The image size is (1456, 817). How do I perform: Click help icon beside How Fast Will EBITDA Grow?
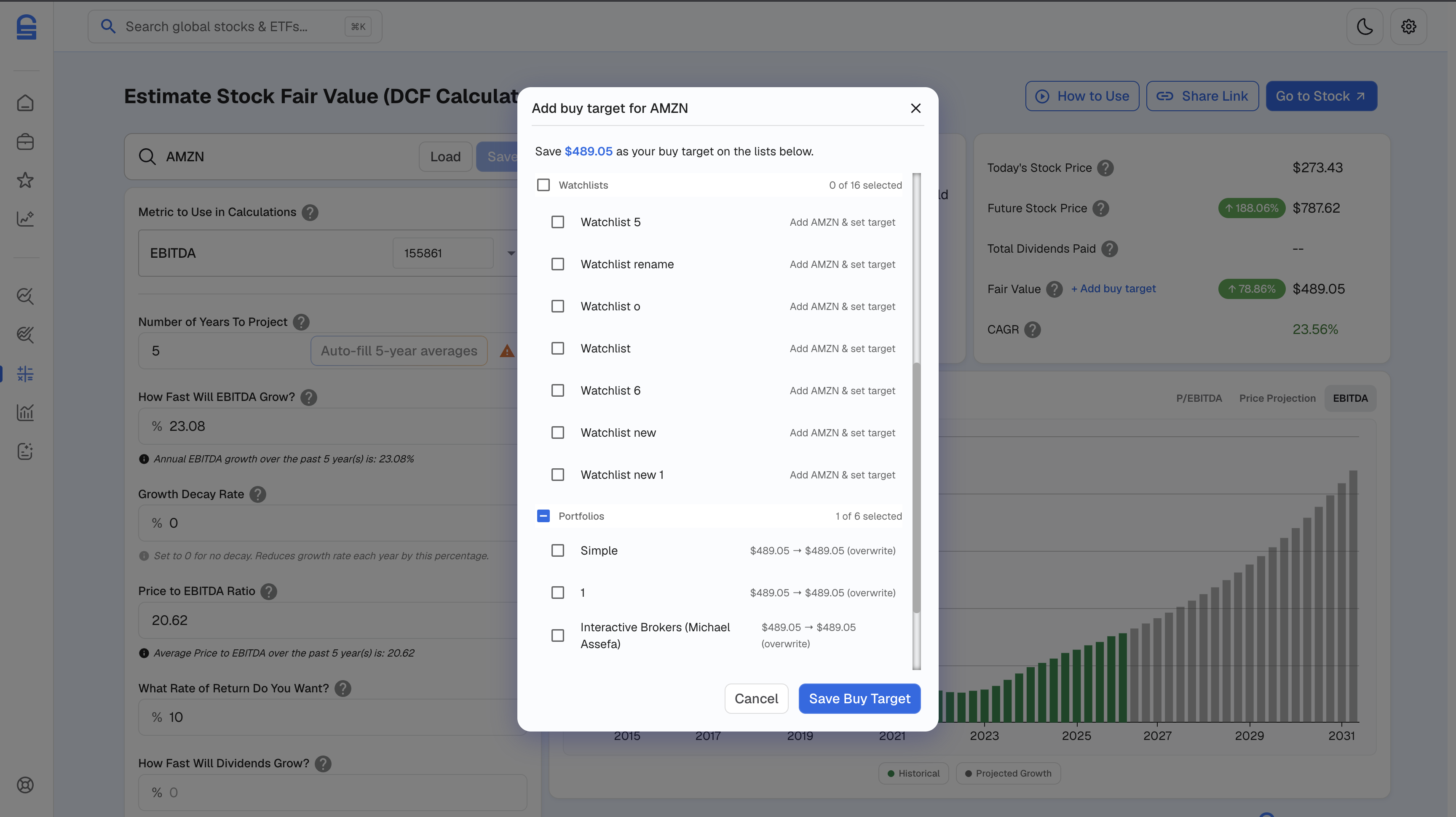(x=309, y=397)
